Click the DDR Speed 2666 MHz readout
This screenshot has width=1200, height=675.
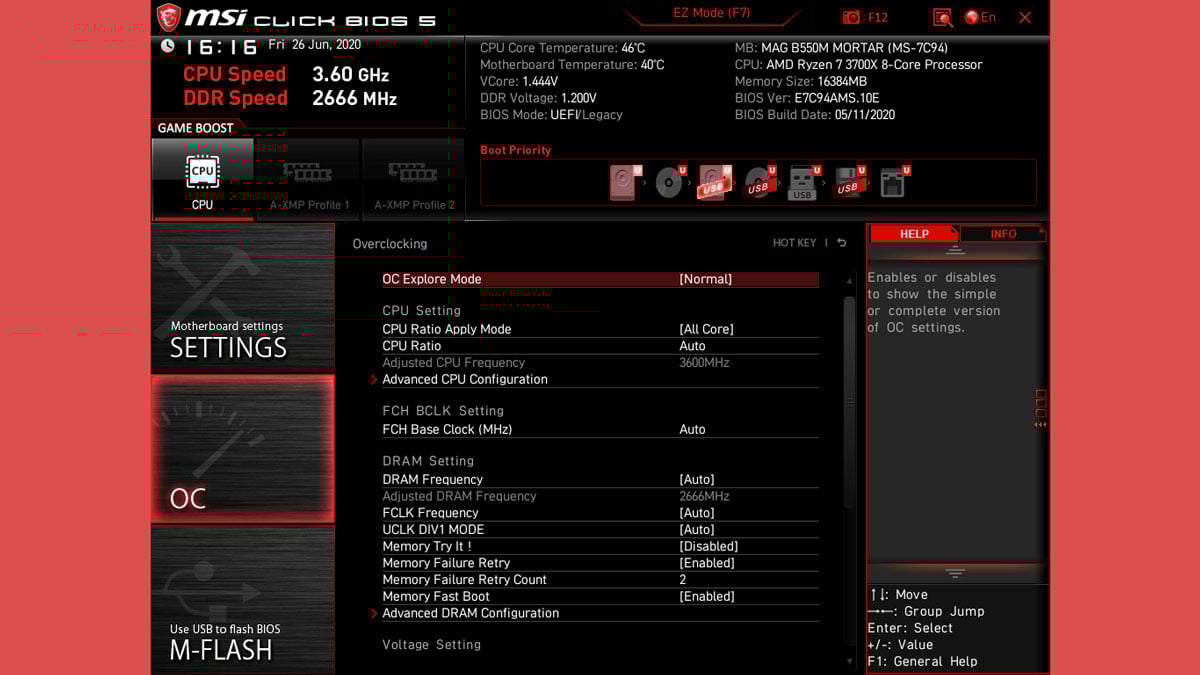click(x=290, y=98)
